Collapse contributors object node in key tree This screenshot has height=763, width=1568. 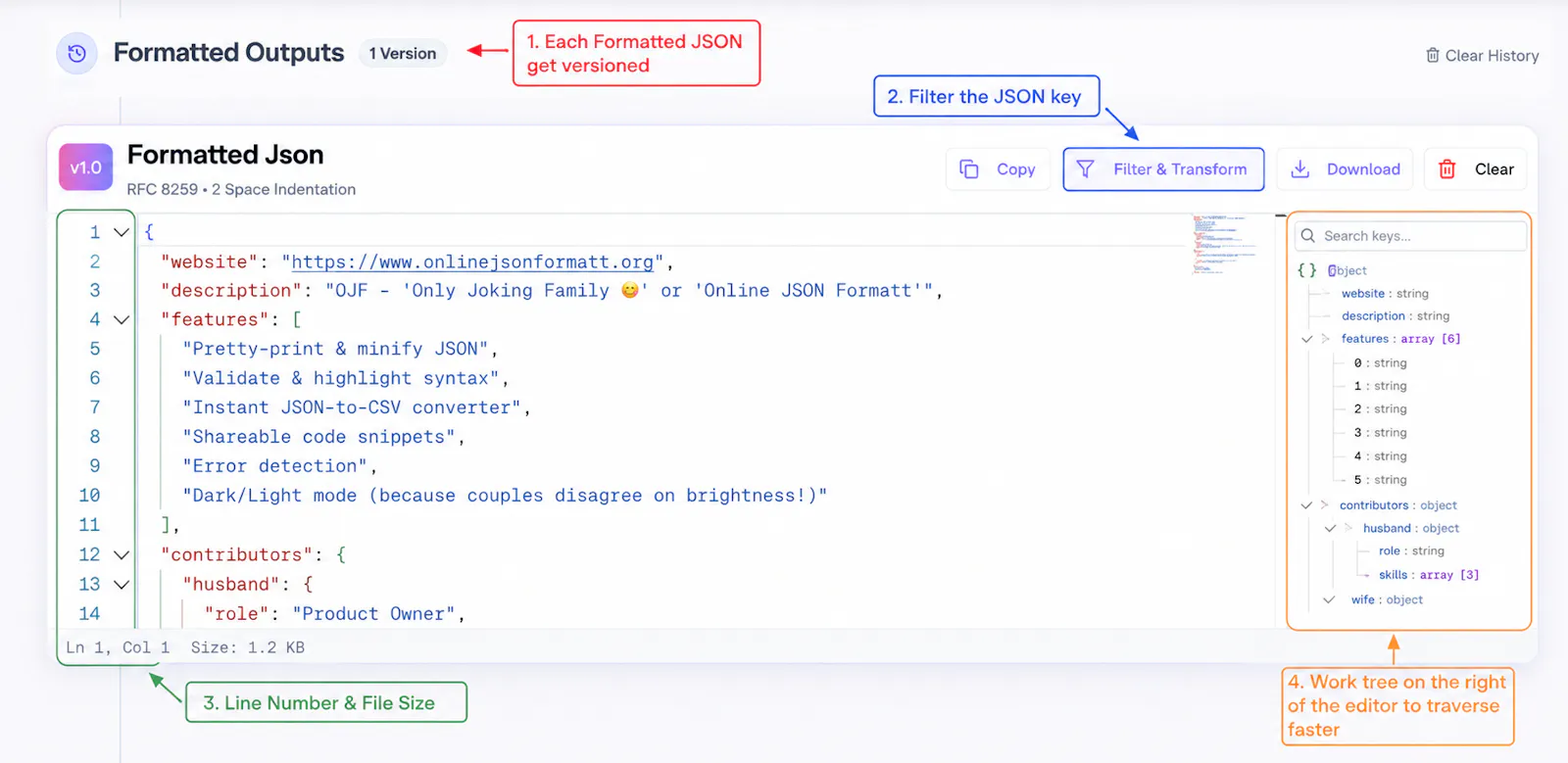point(1306,505)
